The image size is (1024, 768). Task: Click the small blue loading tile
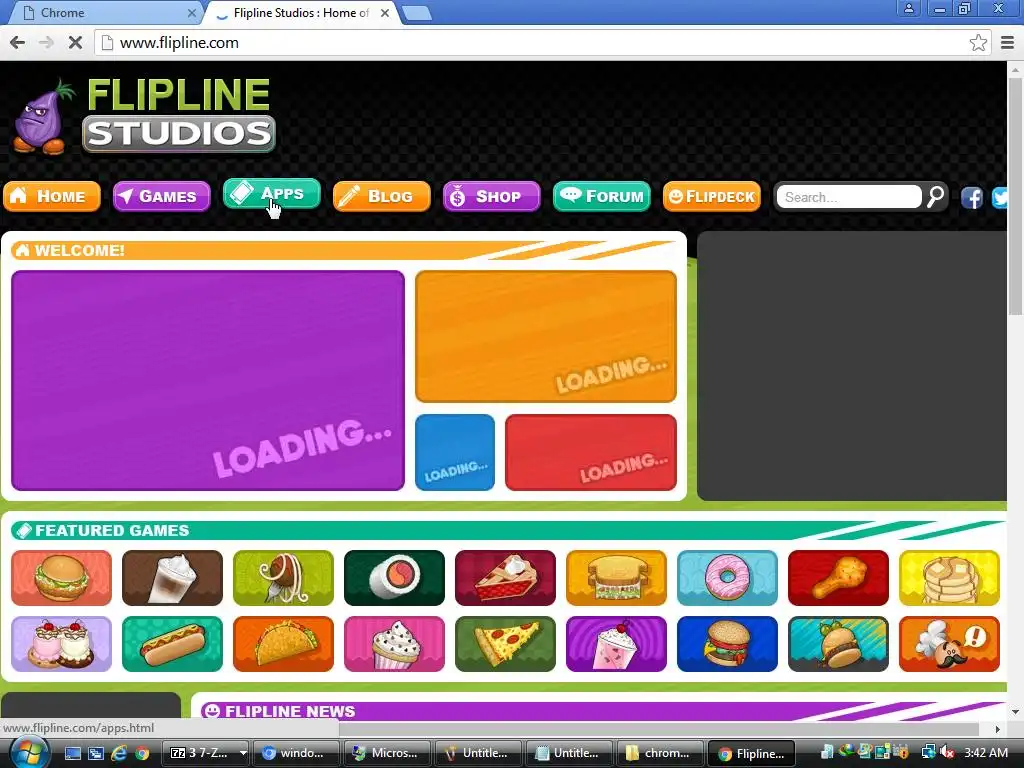(455, 452)
